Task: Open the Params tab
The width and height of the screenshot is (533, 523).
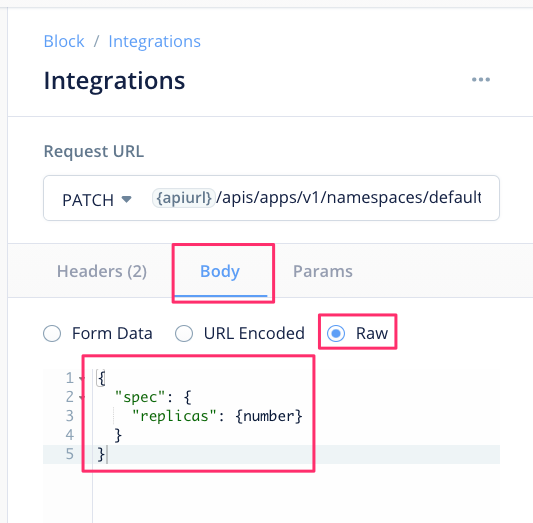Action: coord(323,271)
